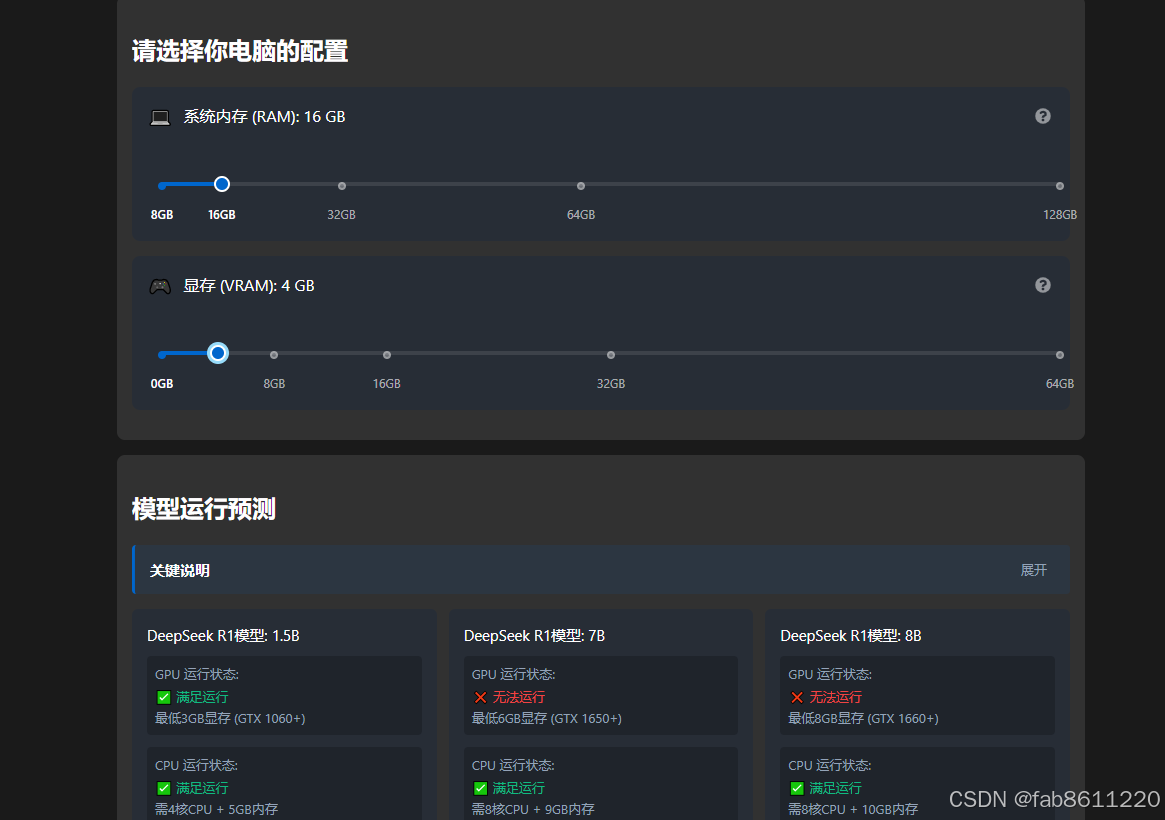Click the help icon for VRAM

[x=1042, y=285]
